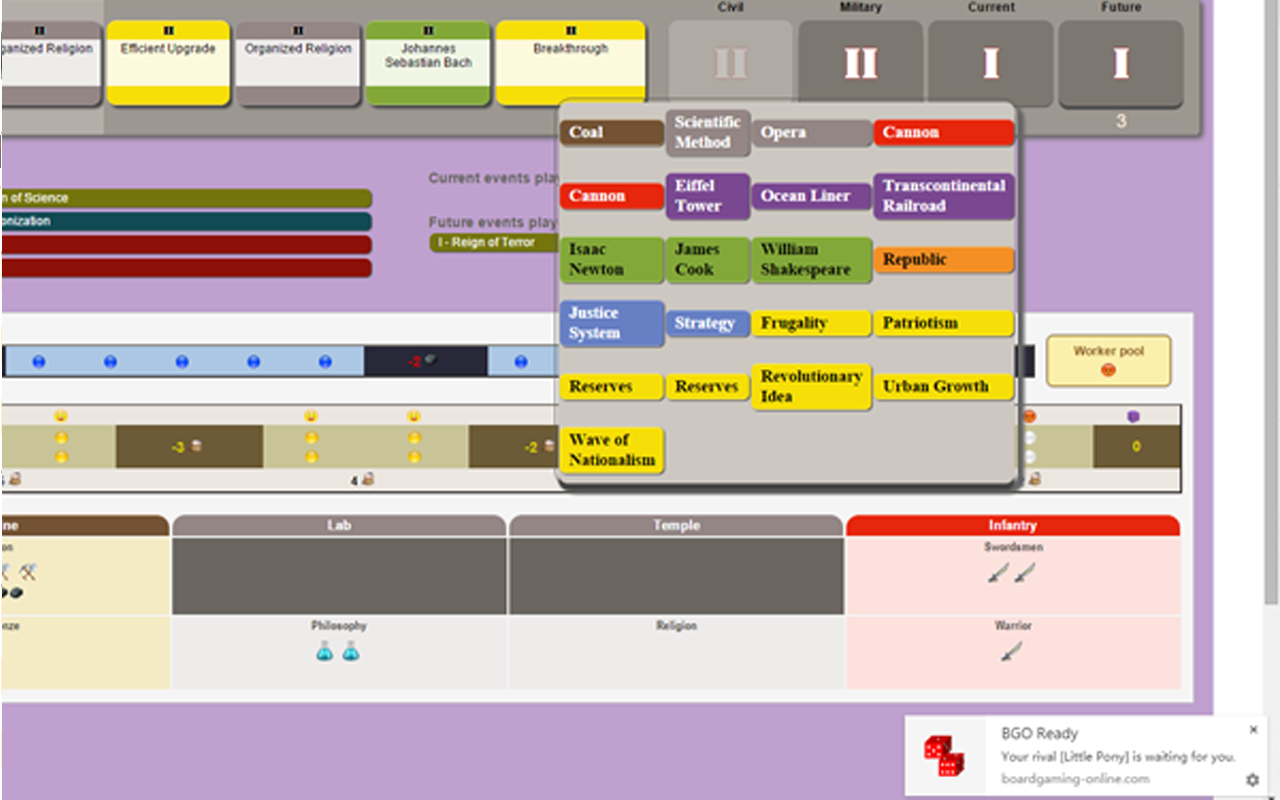Screen dimensions: 1280x800
Task: Choose Ocean Liner from the list
Action: coord(811,196)
